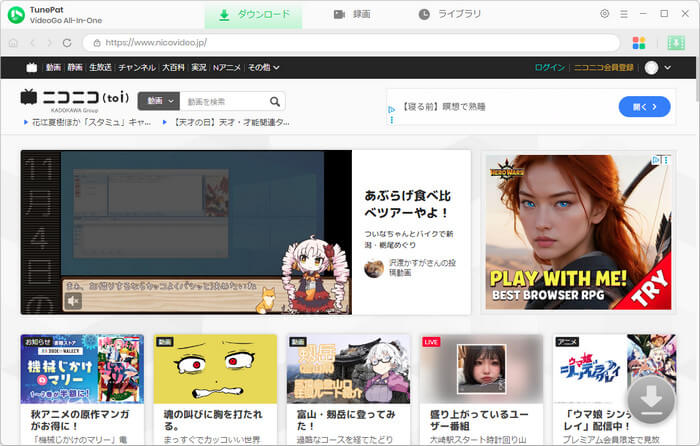Viewport: 700px width, 446px height.
Task: Open the yellow face video thumbnail
Action: (215, 368)
